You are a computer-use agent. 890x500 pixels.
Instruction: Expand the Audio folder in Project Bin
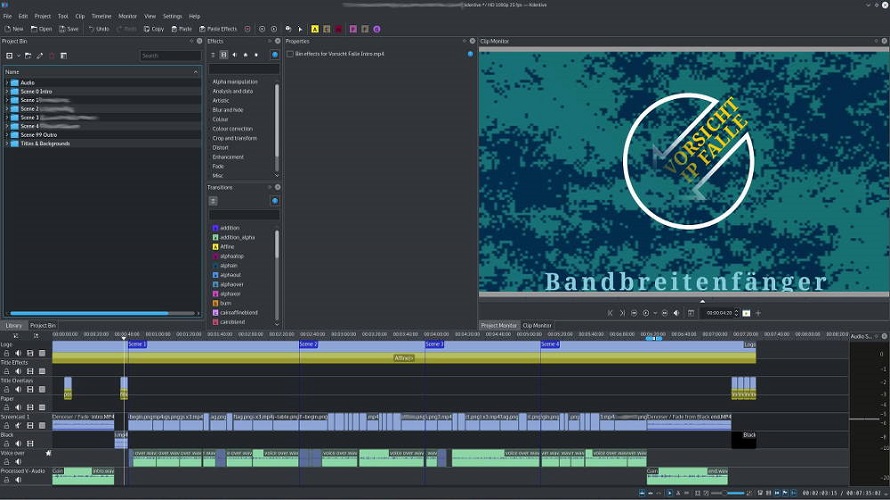(x=7, y=82)
